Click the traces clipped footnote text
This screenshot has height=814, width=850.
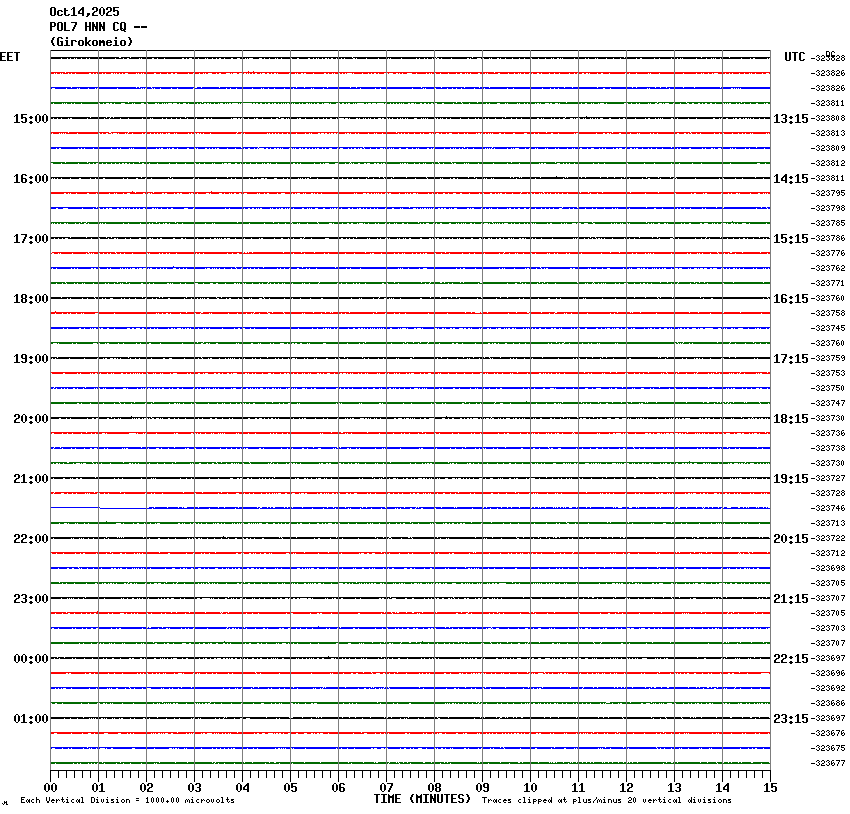(606, 800)
